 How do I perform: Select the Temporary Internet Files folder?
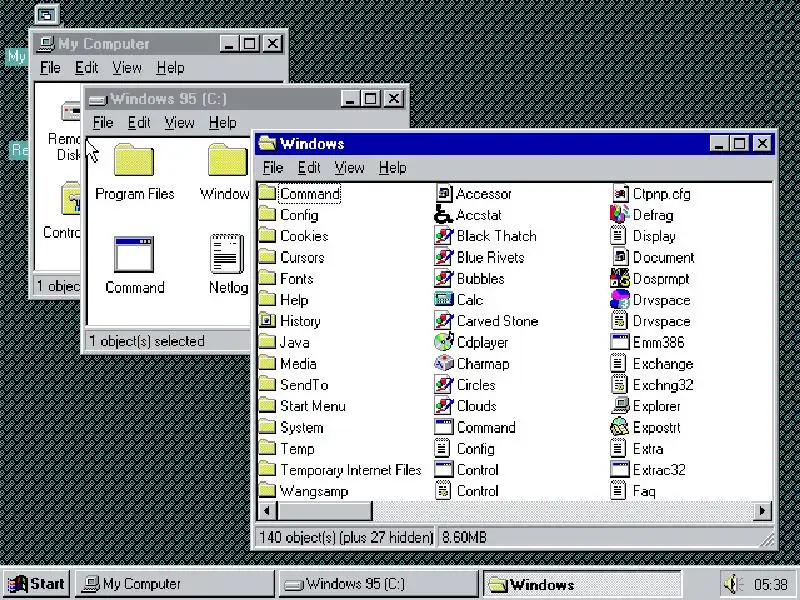pos(267,469)
